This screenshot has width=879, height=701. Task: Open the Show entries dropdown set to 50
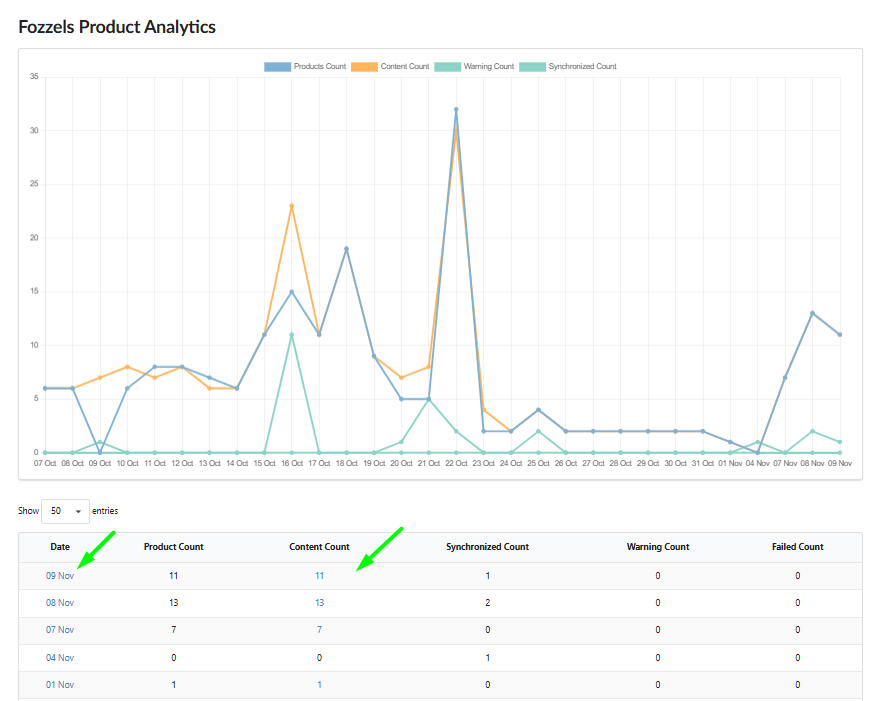pos(65,511)
